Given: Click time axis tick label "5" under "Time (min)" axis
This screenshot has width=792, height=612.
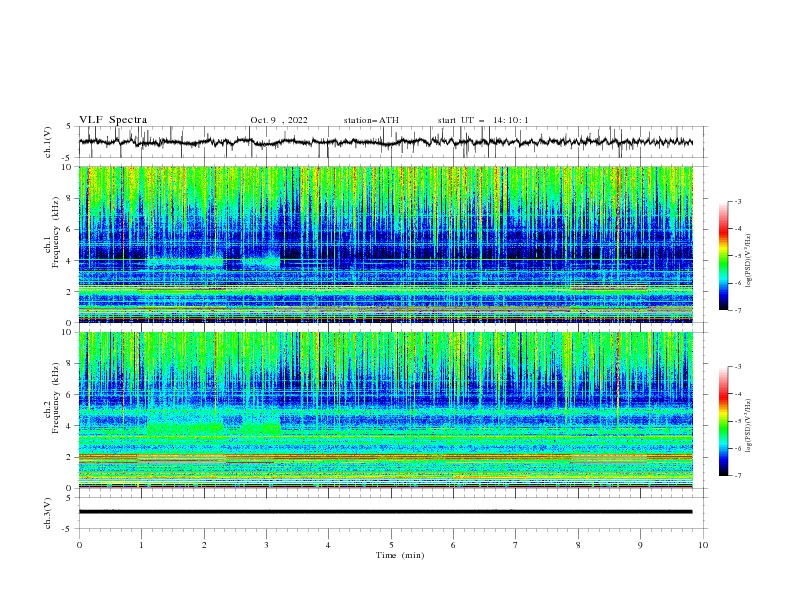Looking at the screenshot, I should coord(391,545).
